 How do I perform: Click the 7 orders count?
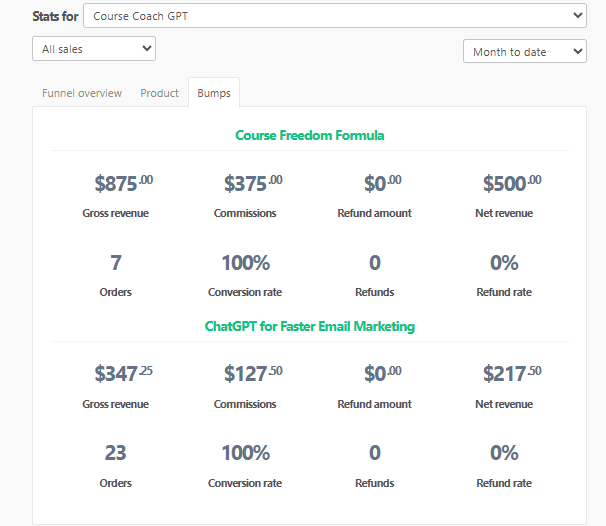point(116,263)
